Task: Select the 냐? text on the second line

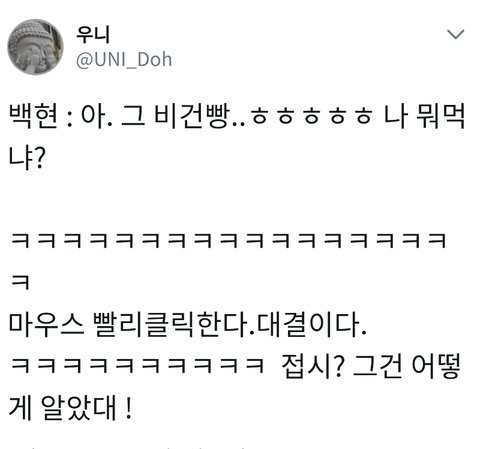Action: click(26, 158)
